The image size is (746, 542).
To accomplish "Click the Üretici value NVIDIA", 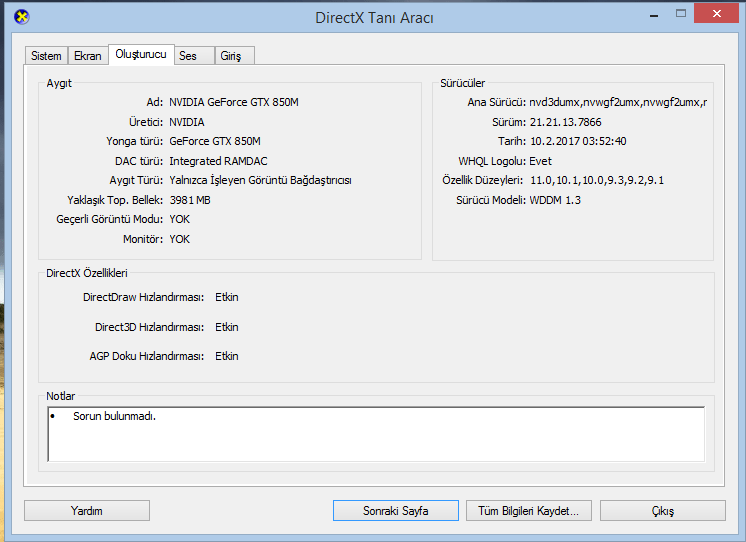I will pos(186,122).
